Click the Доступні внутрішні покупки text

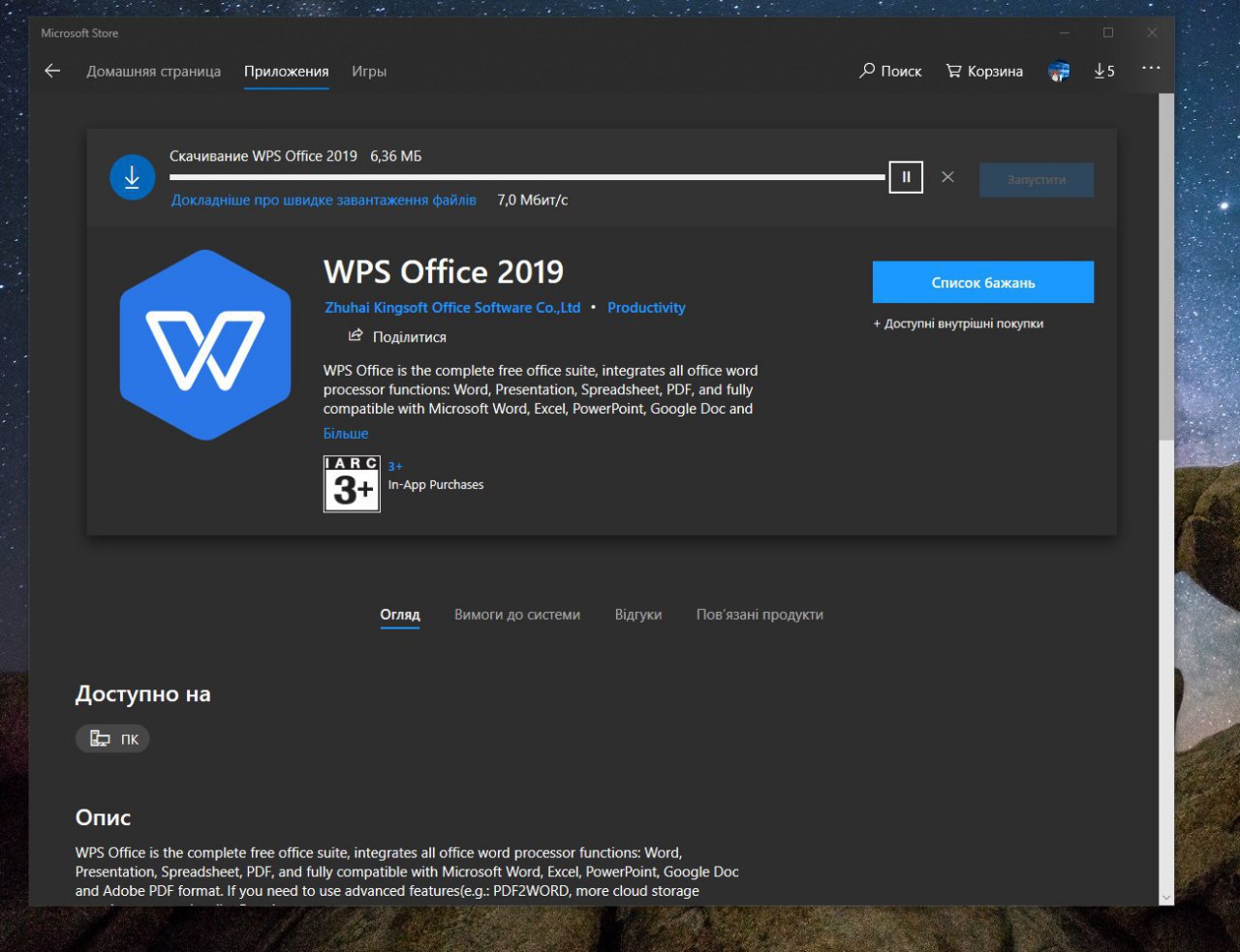[958, 323]
